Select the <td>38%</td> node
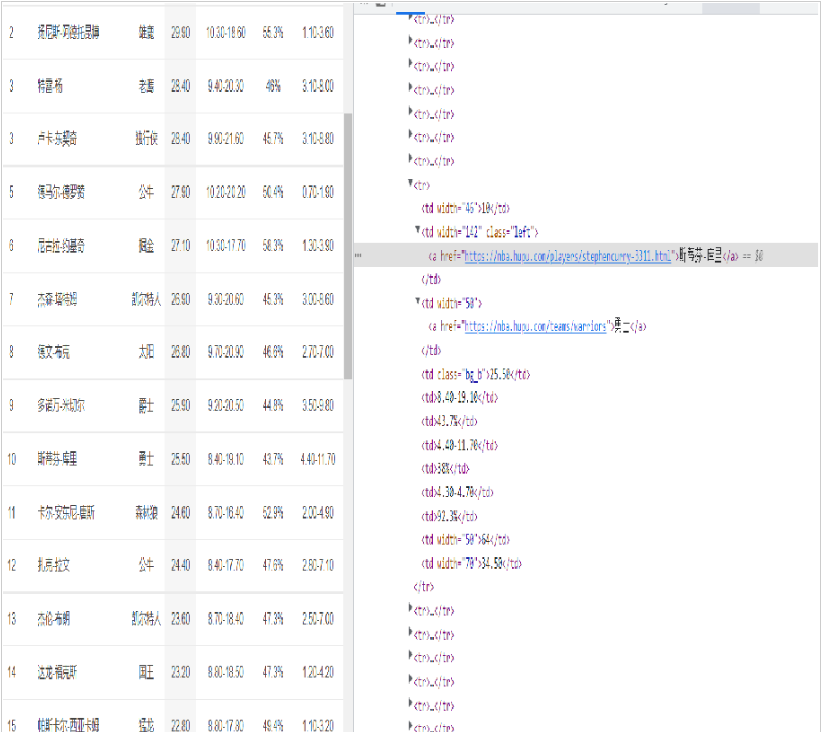 pos(445,469)
